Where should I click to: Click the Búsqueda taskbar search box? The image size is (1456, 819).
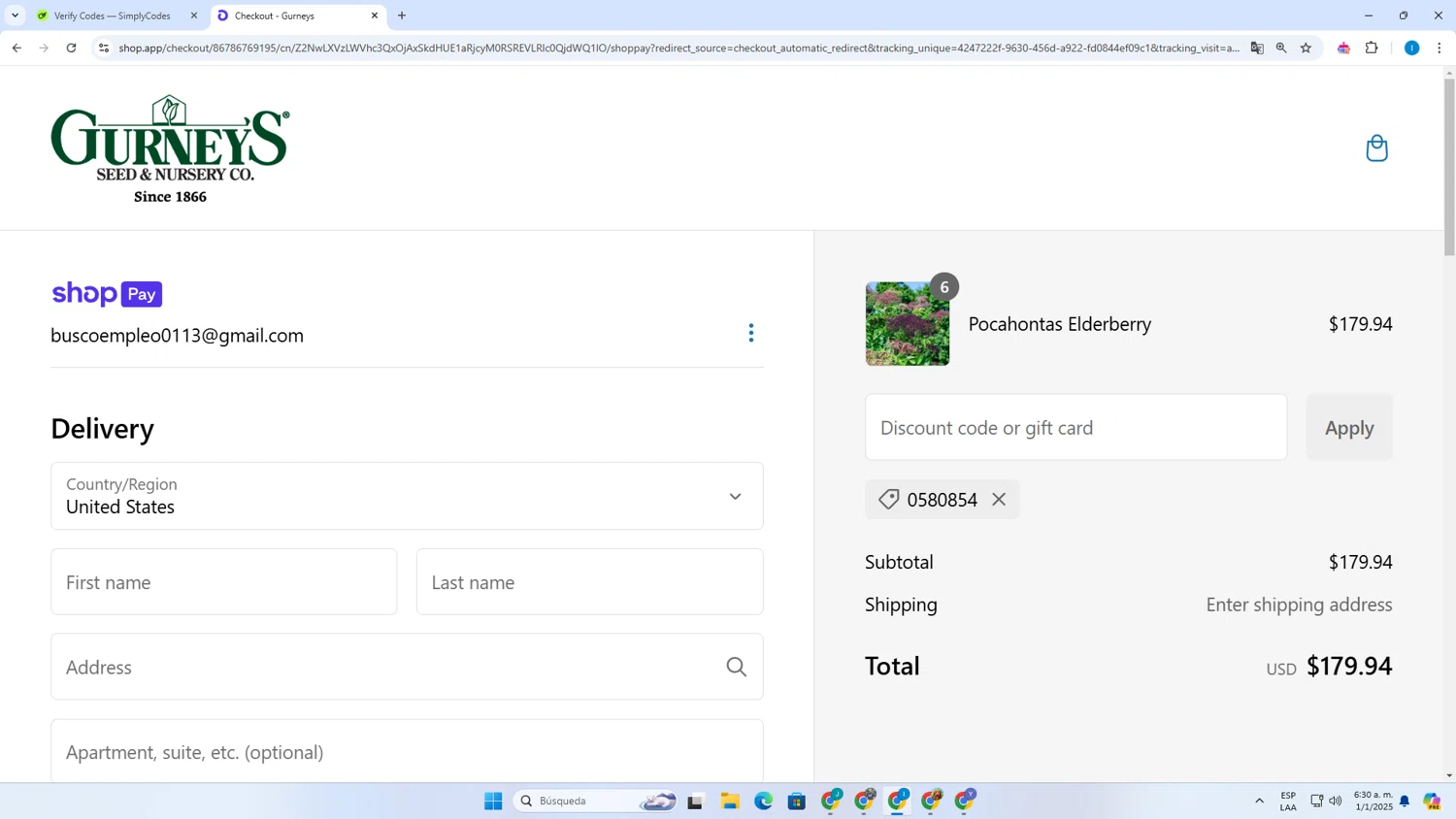(x=595, y=801)
